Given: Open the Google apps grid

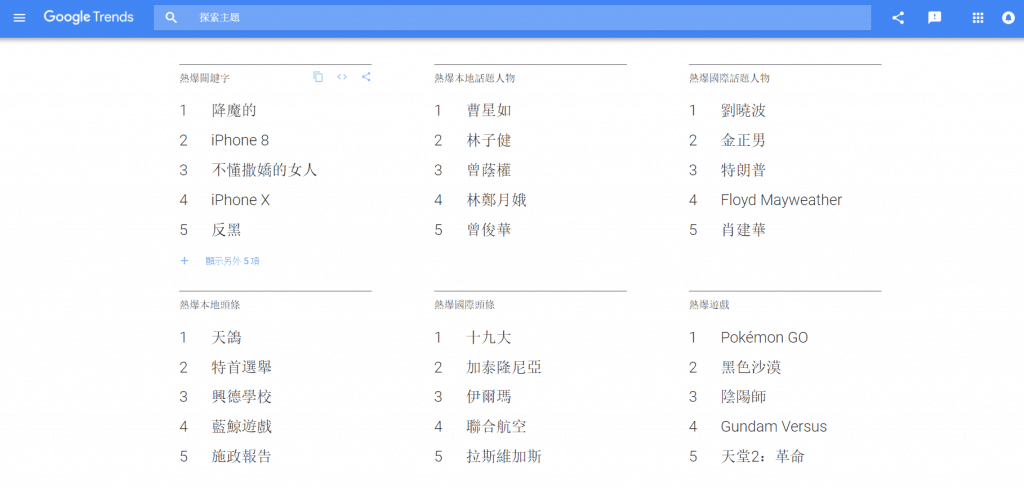Looking at the screenshot, I should point(978,18).
